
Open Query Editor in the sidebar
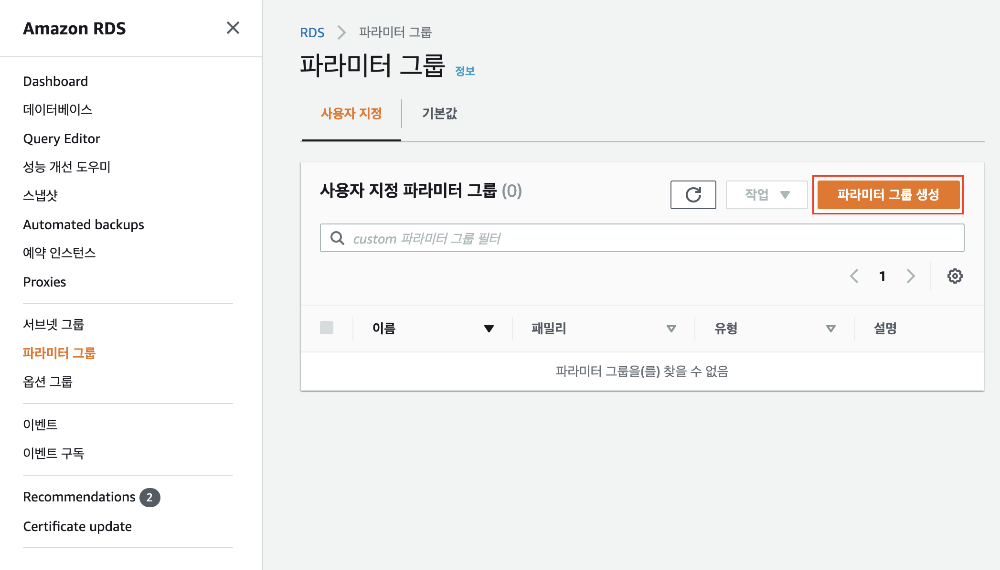(61, 138)
